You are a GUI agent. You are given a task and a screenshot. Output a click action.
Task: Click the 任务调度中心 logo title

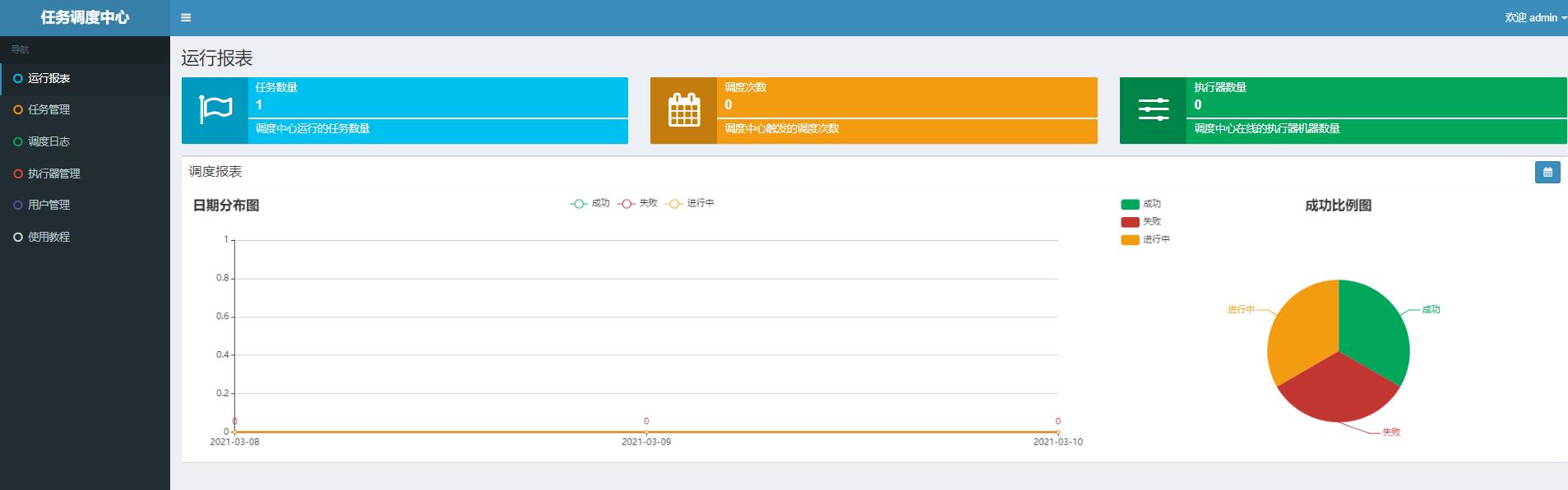point(85,17)
